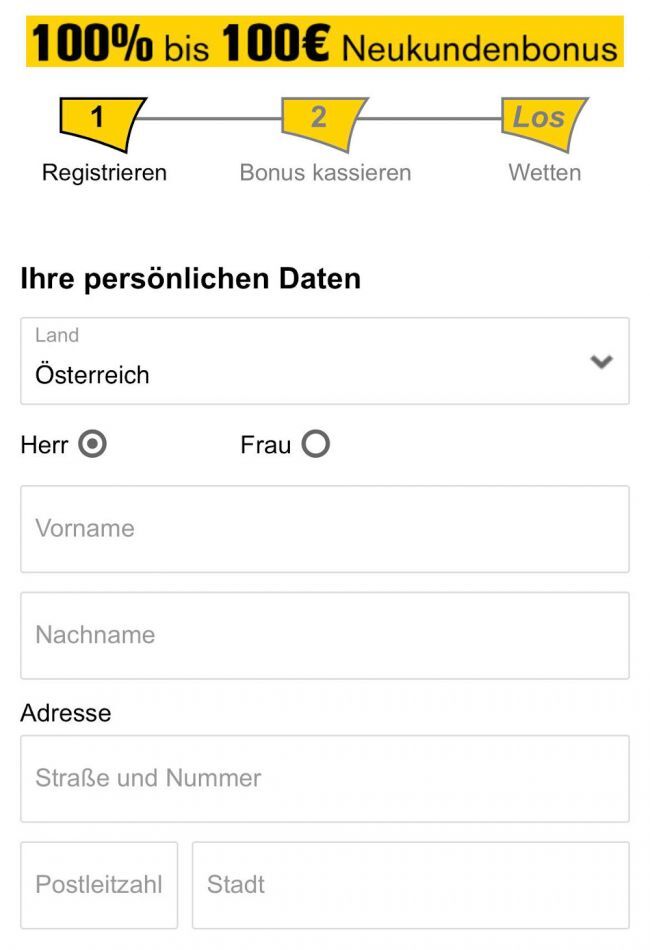Click the "Herr" text label
Screen dimensions: 650x950
pyautogui.click(x=44, y=445)
